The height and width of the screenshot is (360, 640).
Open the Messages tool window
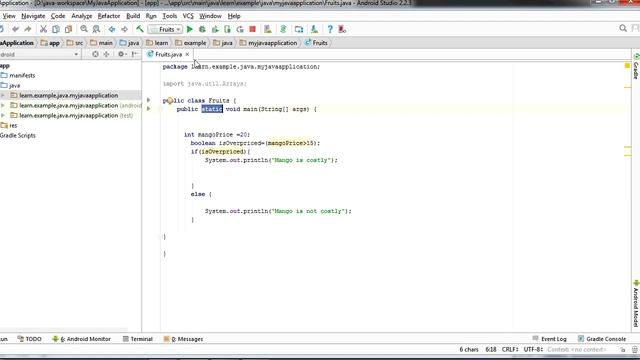[183, 339]
